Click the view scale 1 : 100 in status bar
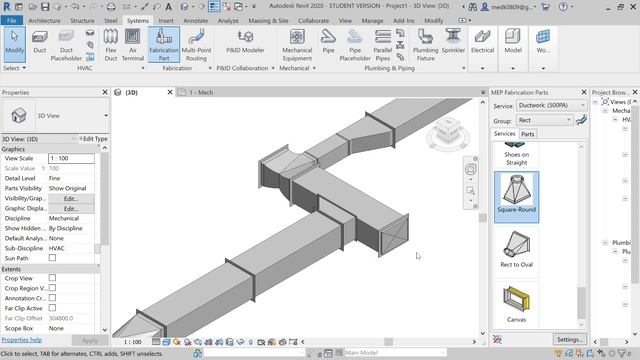 [x=132, y=342]
